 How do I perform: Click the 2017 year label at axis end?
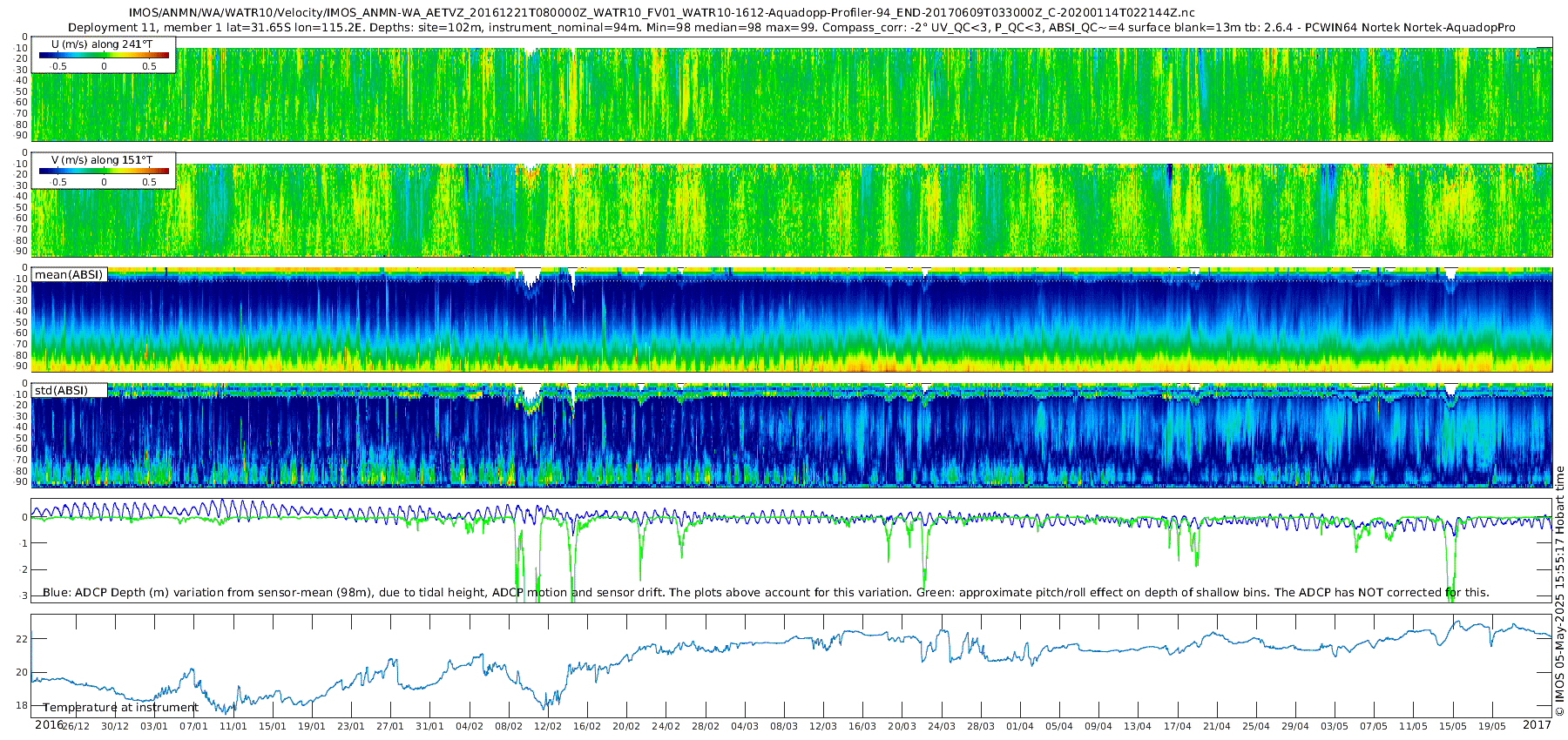point(1537,725)
